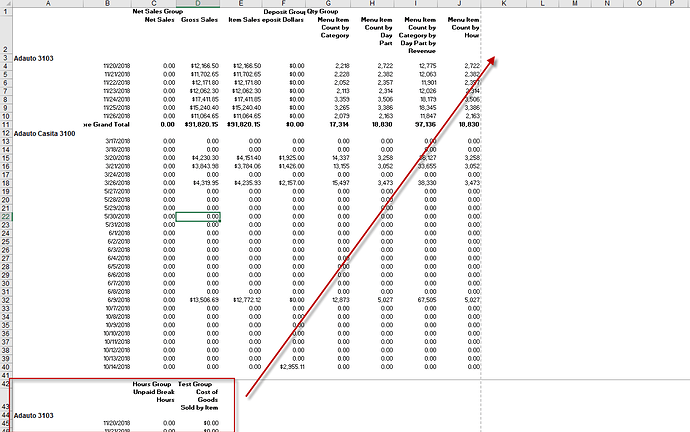Screen dimensions: 690x432
Task: Click $4,230.30 gross sales cell
Action: point(204,158)
